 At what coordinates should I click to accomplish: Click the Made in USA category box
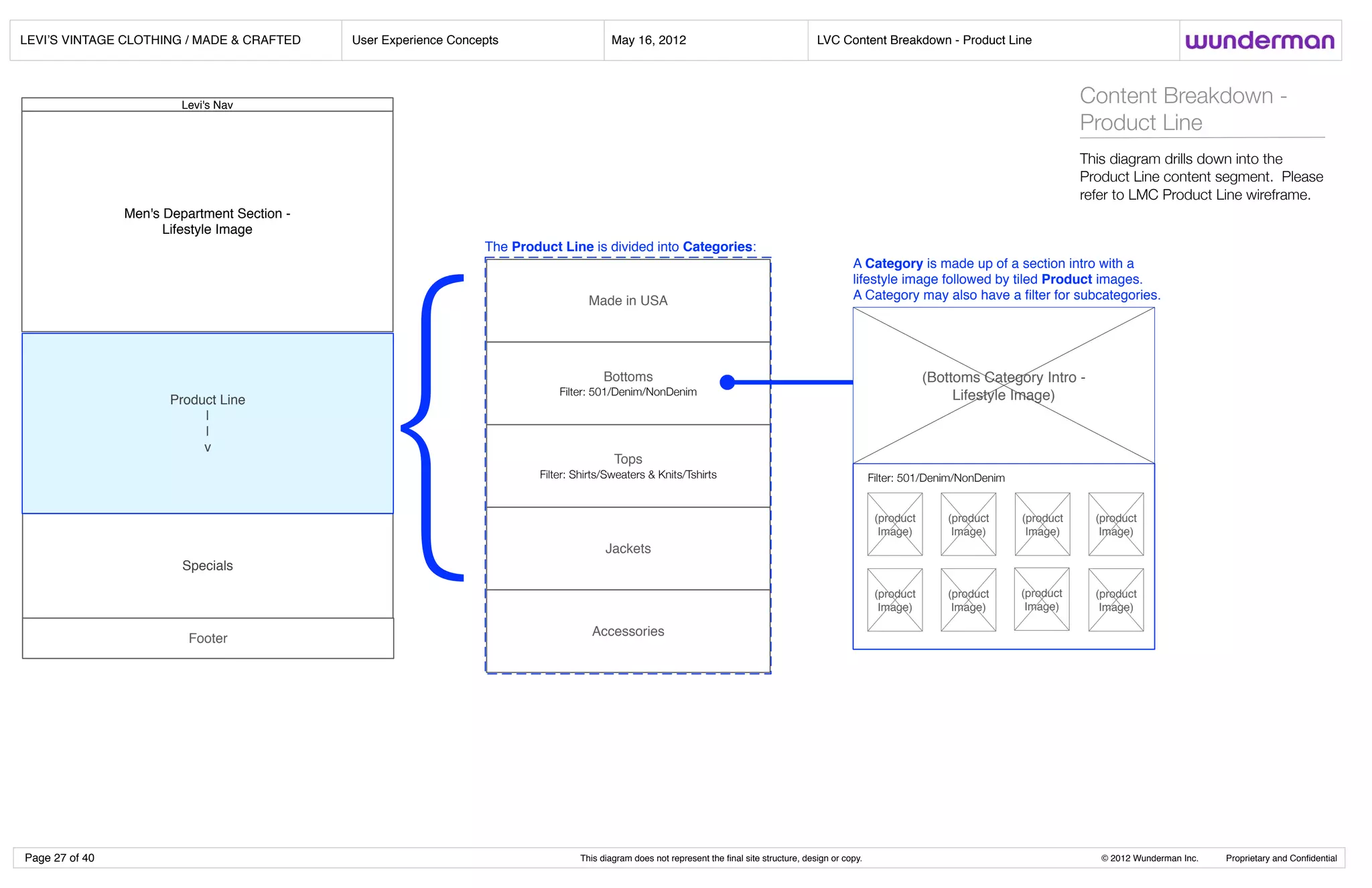(x=628, y=301)
